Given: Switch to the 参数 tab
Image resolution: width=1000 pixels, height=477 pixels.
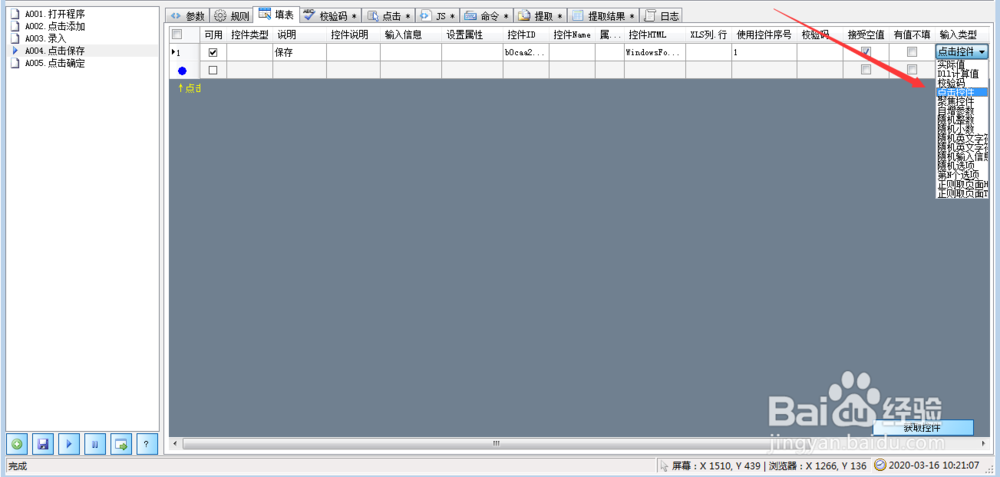Looking at the screenshot, I should (187, 16).
